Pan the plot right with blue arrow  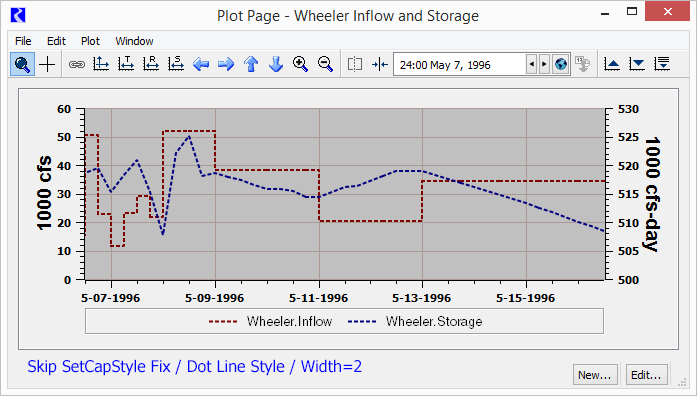click(226, 64)
